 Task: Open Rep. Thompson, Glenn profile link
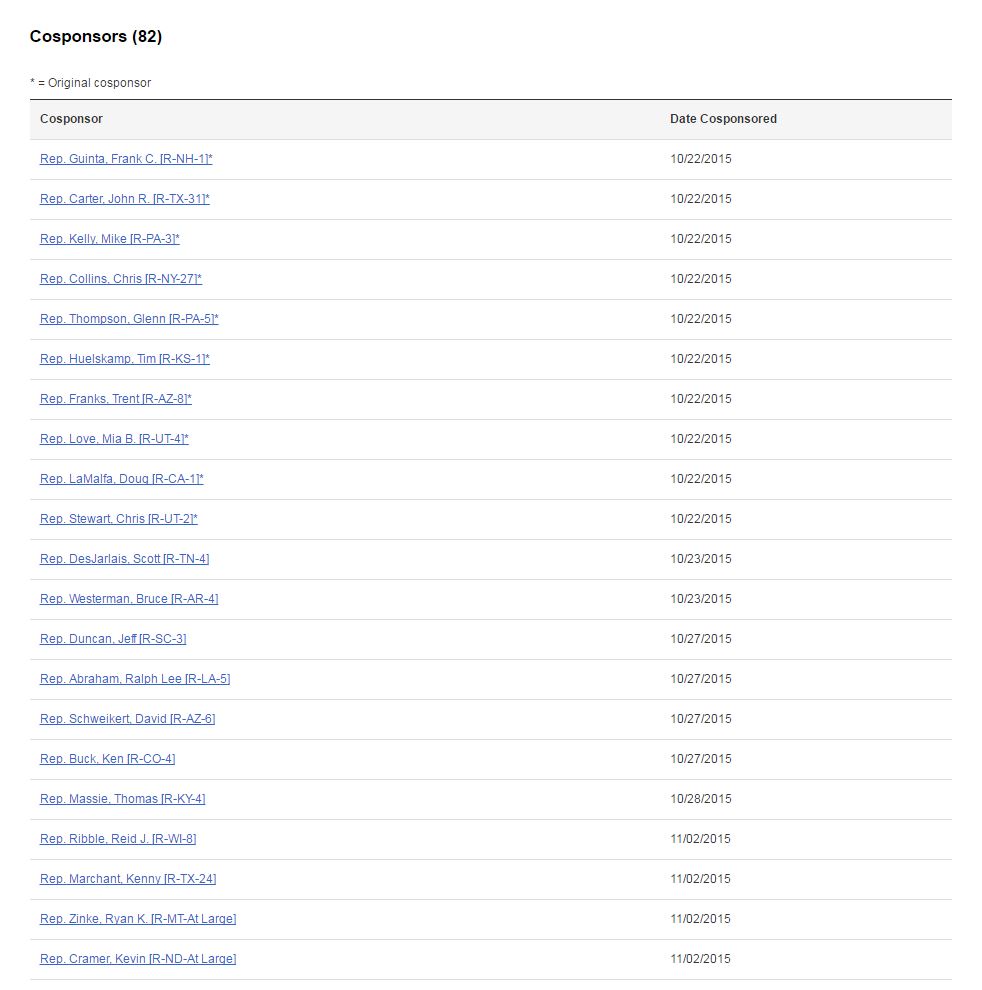tap(129, 319)
